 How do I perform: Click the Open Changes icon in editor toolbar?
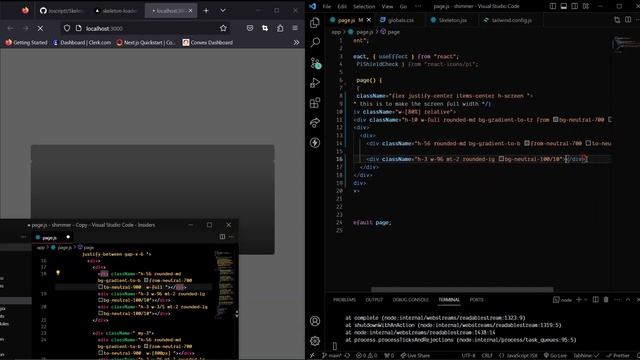617,20
